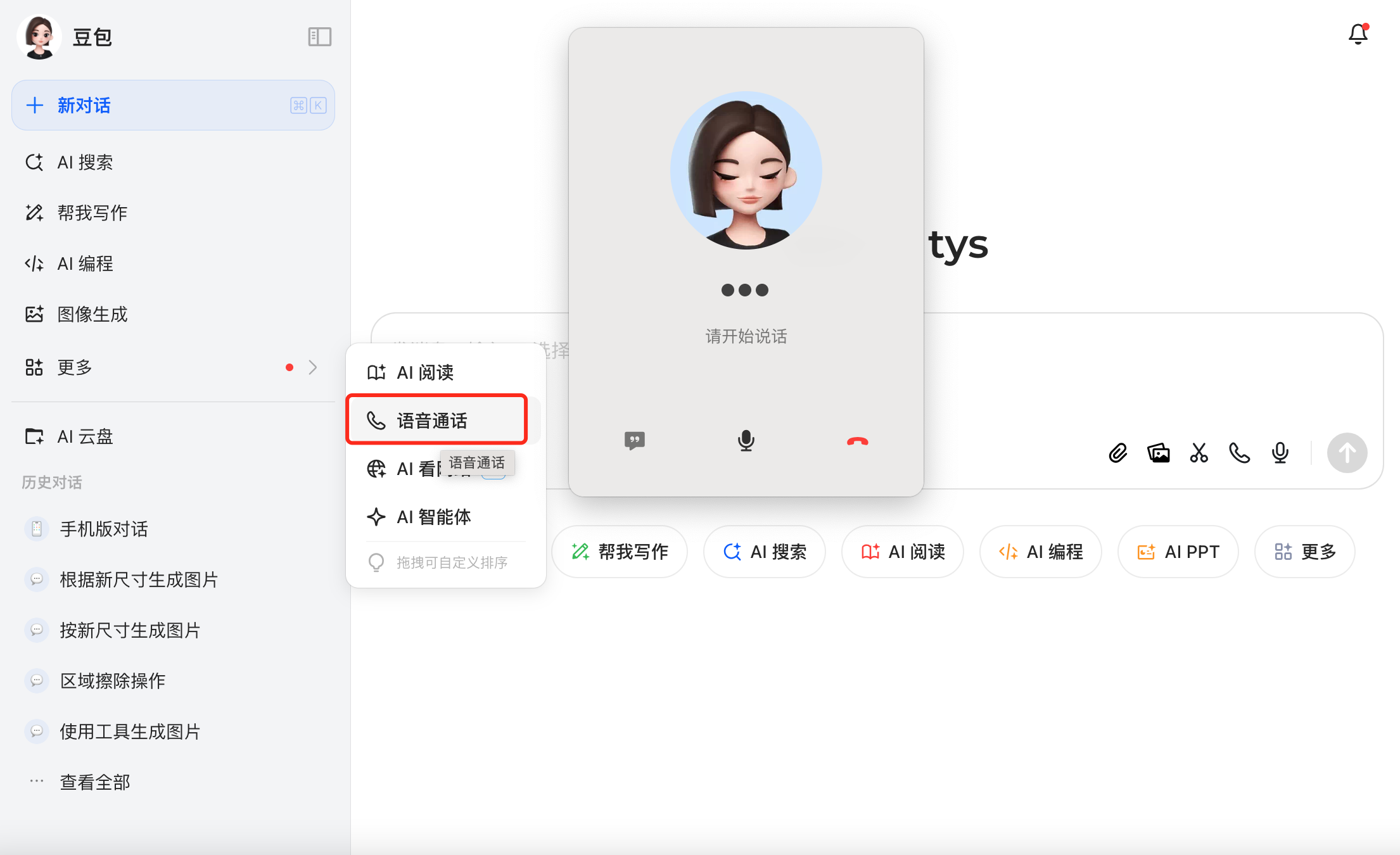Click the 请开始说话 prompt text
This screenshot has height=855, width=1400.
[x=746, y=336]
